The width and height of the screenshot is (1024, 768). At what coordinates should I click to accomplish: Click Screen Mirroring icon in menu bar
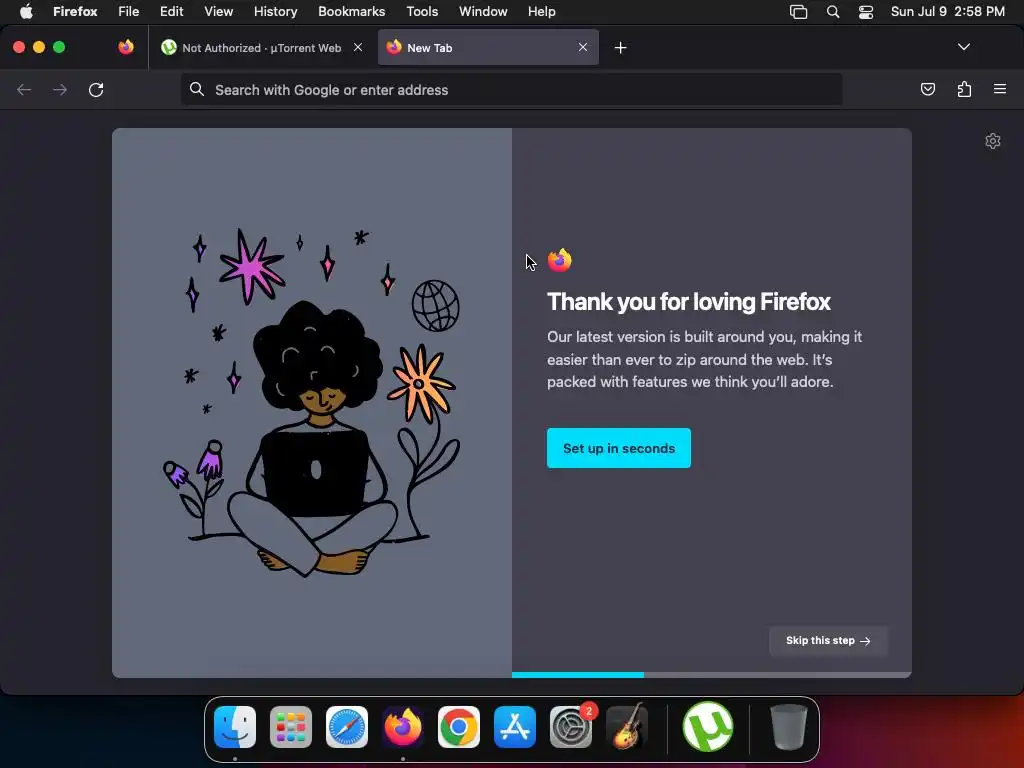tap(798, 12)
